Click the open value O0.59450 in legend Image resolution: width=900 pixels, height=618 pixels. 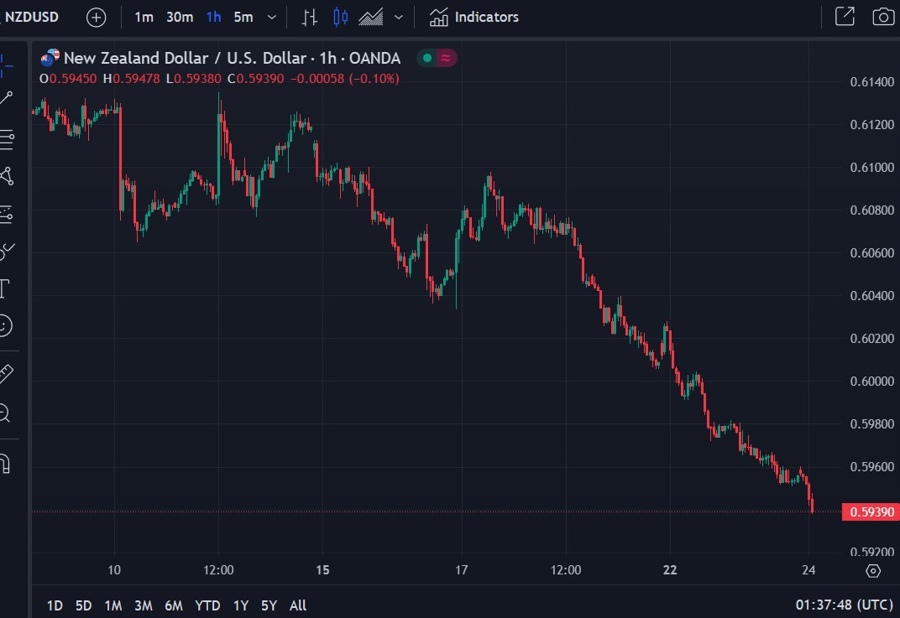tap(68, 79)
